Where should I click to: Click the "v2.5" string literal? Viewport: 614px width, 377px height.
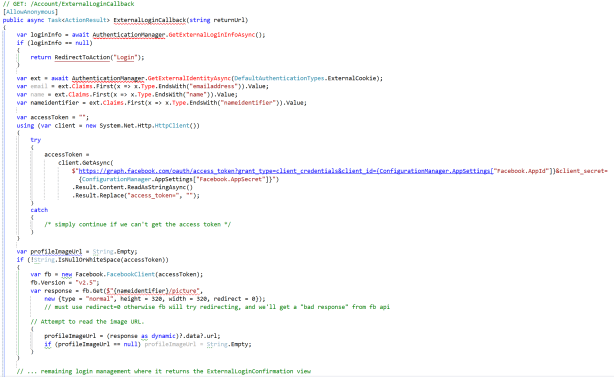(x=86, y=283)
